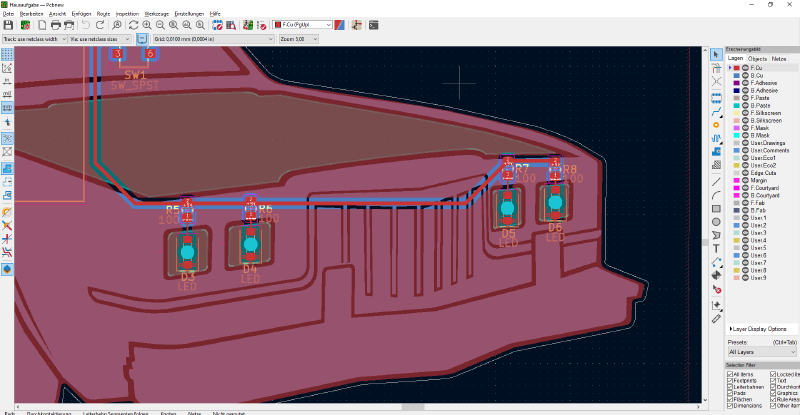Open the Datei menu
Image resolution: width=800 pixels, height=415 pixels.
8,14
